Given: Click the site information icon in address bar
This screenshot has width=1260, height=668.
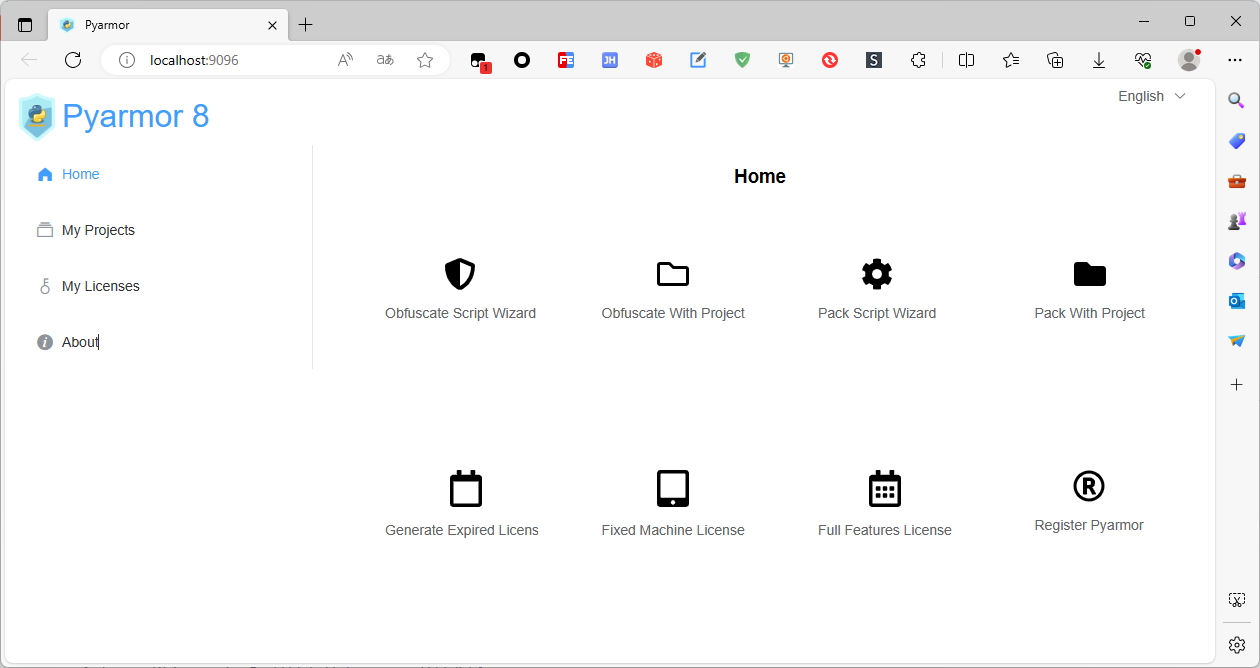Looking at the screenshot, I should point(127,60).
